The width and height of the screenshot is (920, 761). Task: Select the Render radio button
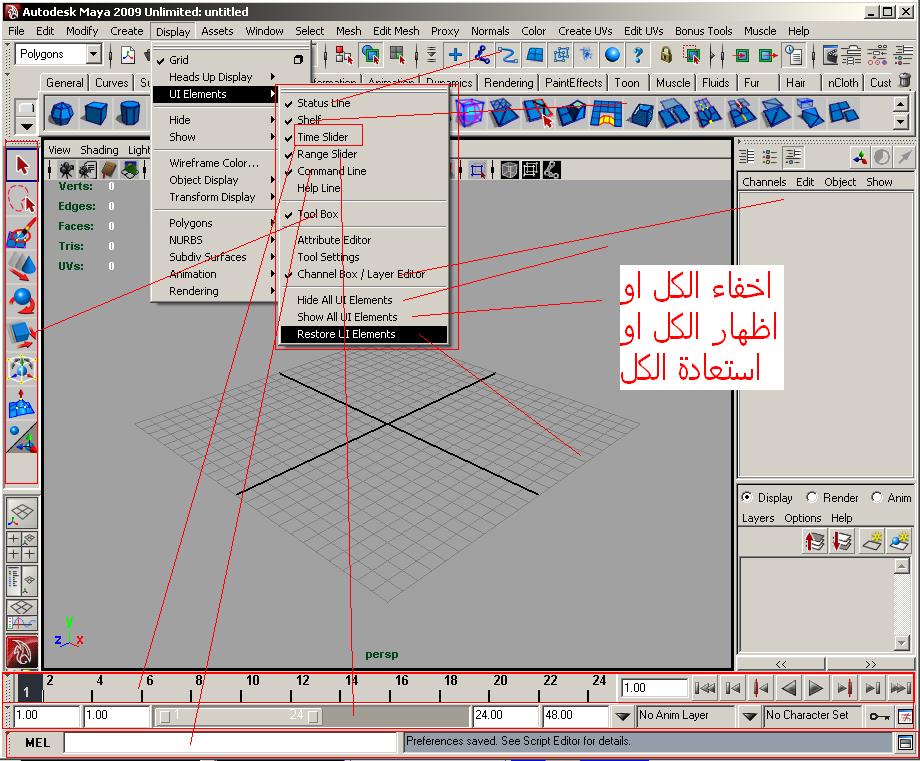[x=812, y=497]
